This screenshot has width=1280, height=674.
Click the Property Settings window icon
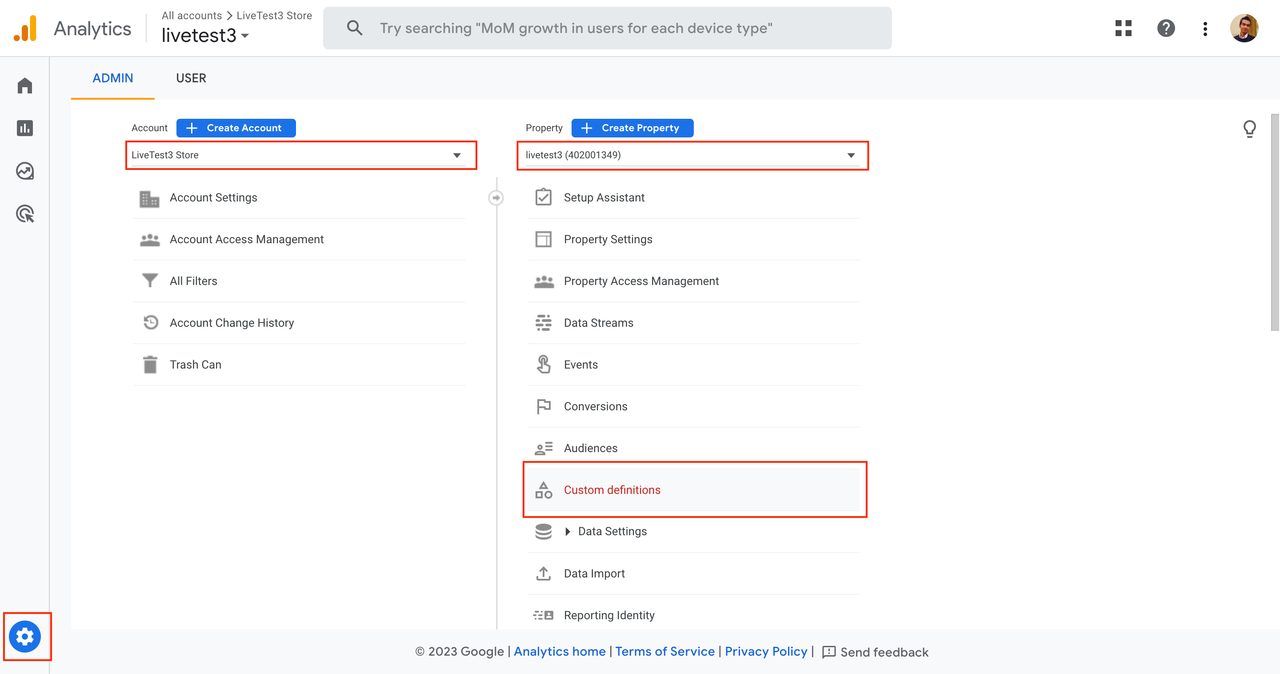tap(544, 240)
